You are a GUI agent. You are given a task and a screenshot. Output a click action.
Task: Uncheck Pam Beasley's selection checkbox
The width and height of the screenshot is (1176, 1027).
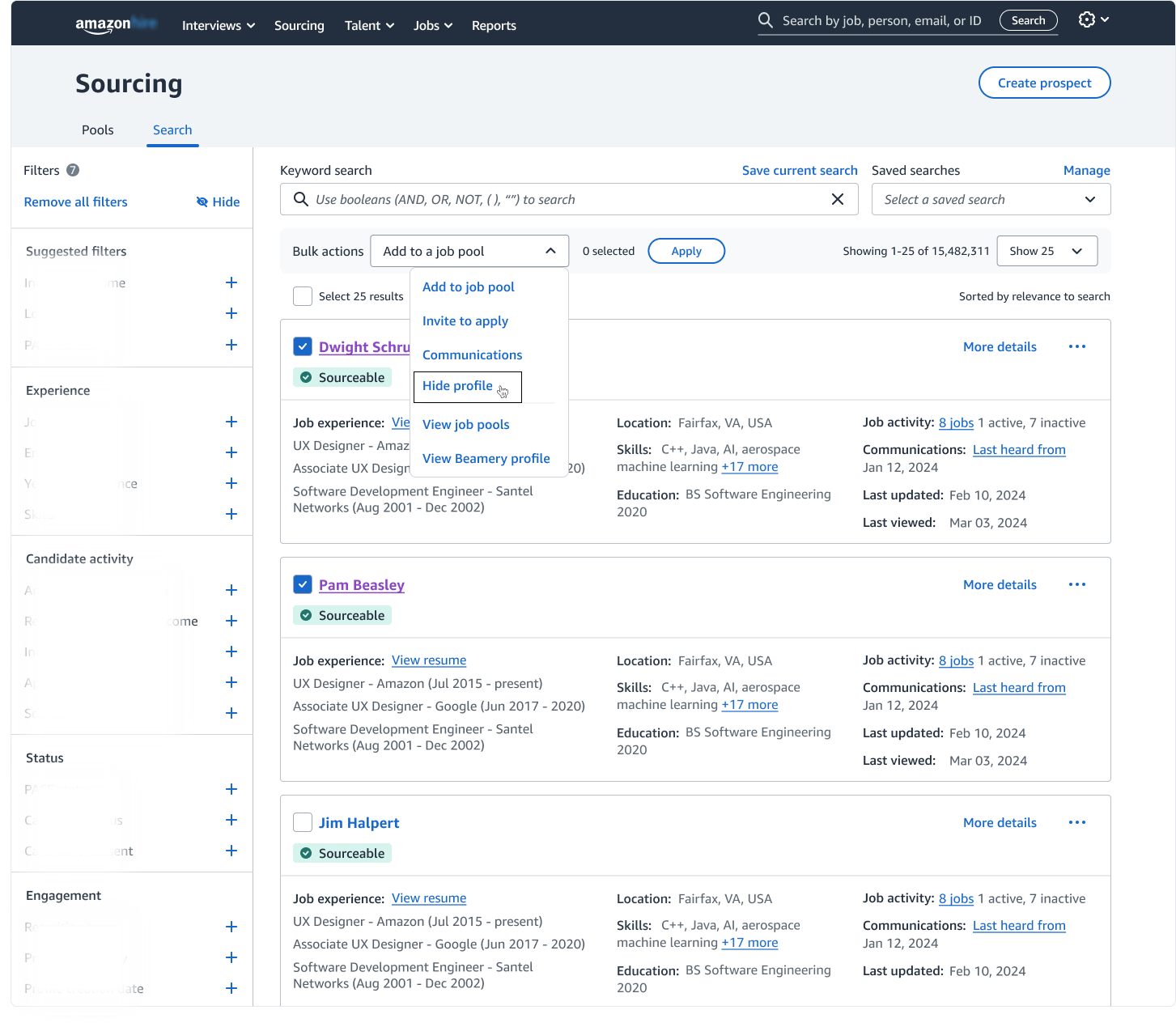pyautogui.click(x=303, y=584)
